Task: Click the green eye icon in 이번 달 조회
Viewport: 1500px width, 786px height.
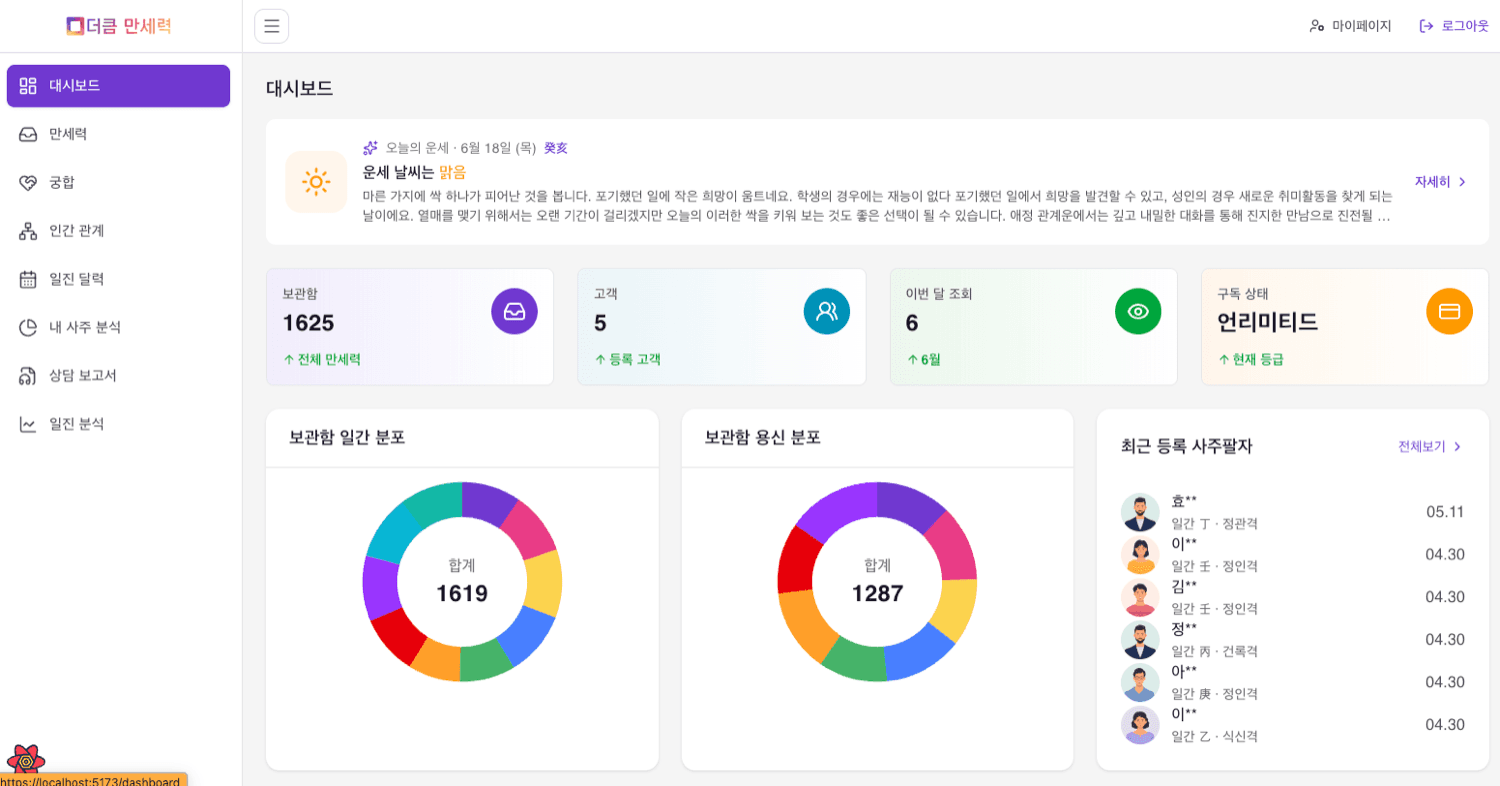Action: point(1138,311)
